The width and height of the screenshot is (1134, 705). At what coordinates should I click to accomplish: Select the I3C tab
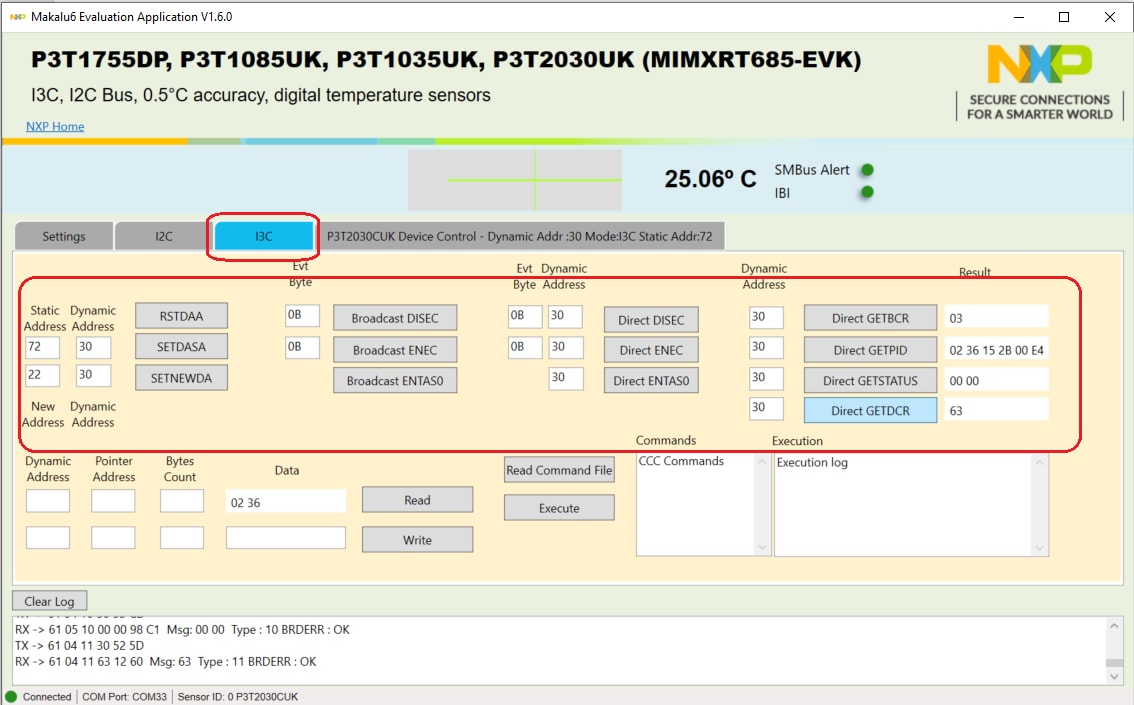[263, 237]
